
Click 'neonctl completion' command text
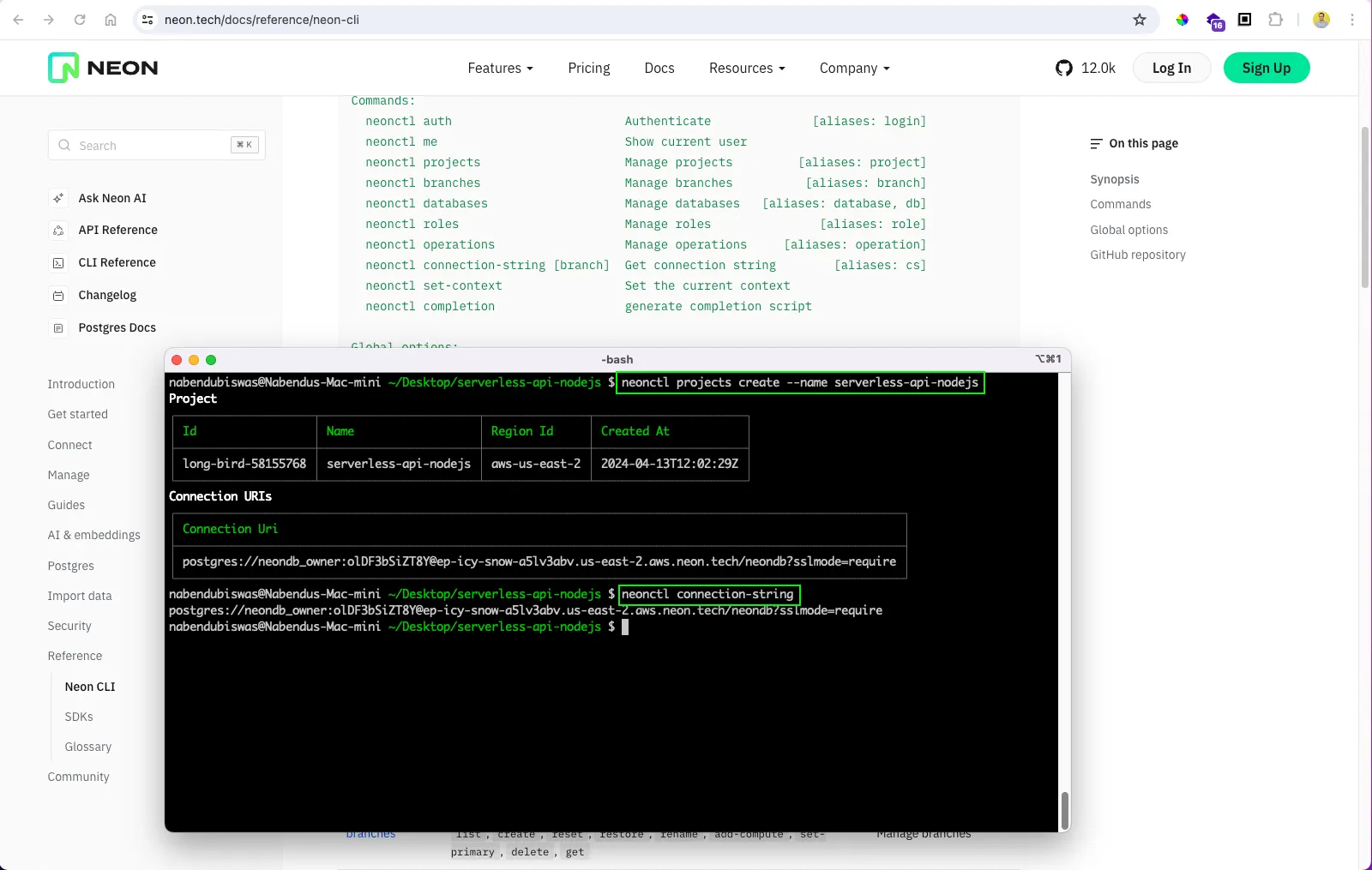(430, 306)
